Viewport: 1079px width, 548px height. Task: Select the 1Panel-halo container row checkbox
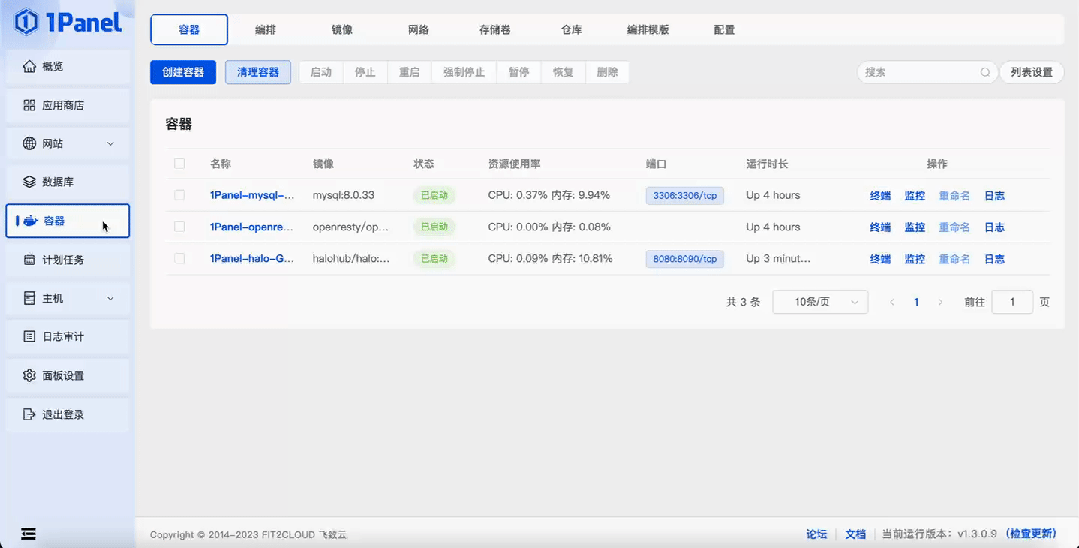(x=180, y=259)
